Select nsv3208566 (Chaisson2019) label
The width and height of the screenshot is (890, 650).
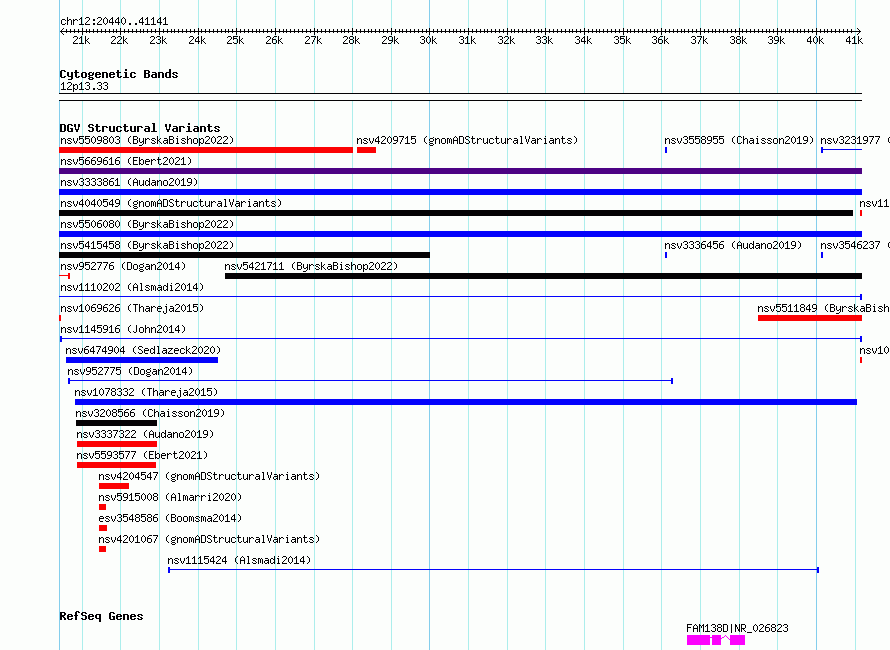pyautogui.click(x=150, y=413)
